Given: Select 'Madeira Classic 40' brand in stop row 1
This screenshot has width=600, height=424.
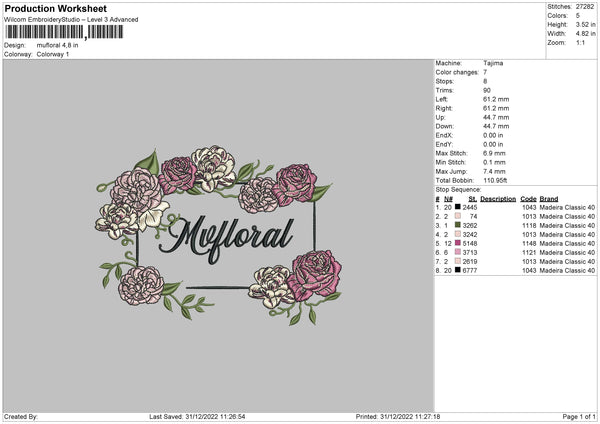Looking at the screenshot, I should click(x=567, y=207).
